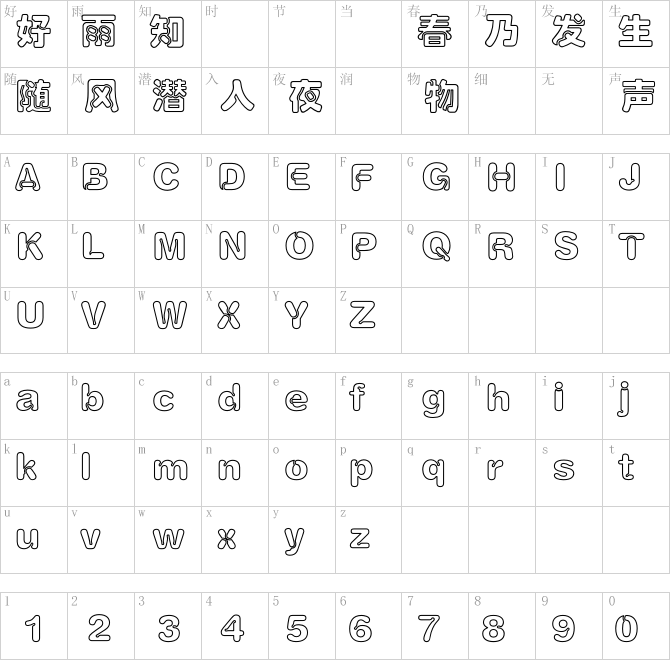The width and height of the screenshot is (670, 660).
Task: Click the digit 1 glyph
Action: point(33,628)
